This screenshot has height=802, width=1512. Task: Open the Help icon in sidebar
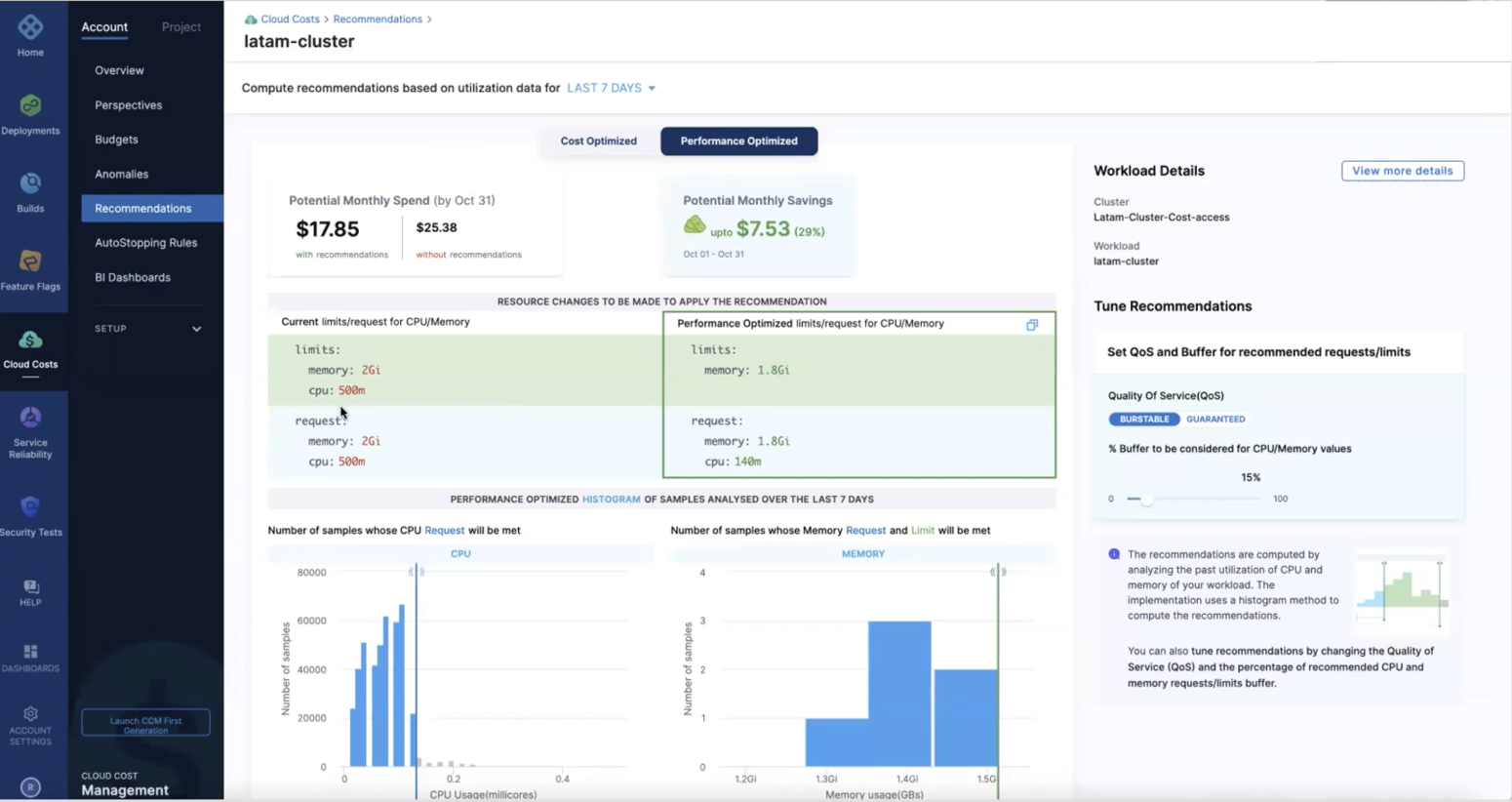30,586
